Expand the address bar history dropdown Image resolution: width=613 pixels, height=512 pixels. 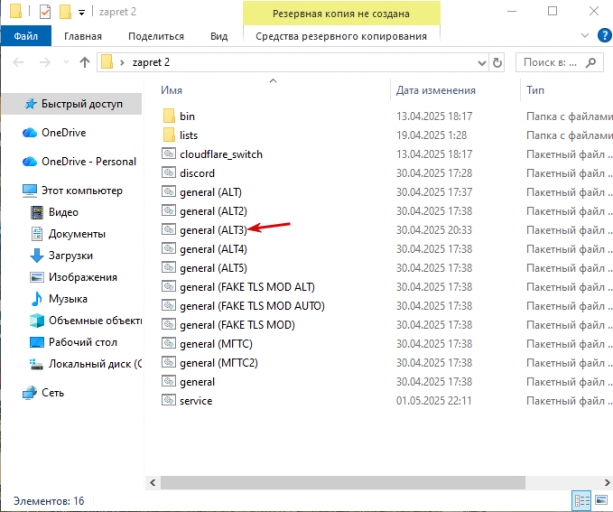tap(482, 63)
